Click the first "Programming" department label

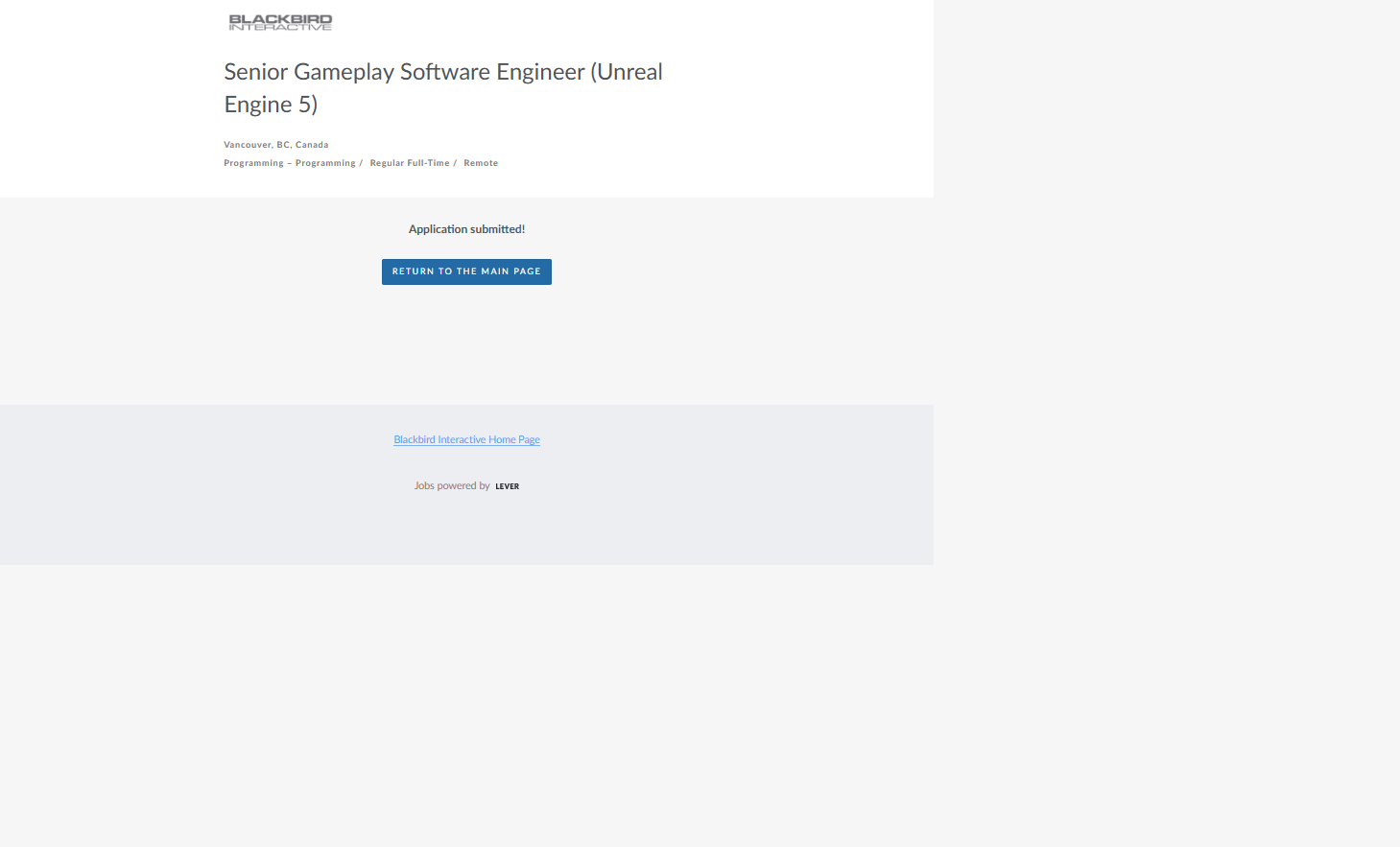pyautogui.click(x=253, y=163)
